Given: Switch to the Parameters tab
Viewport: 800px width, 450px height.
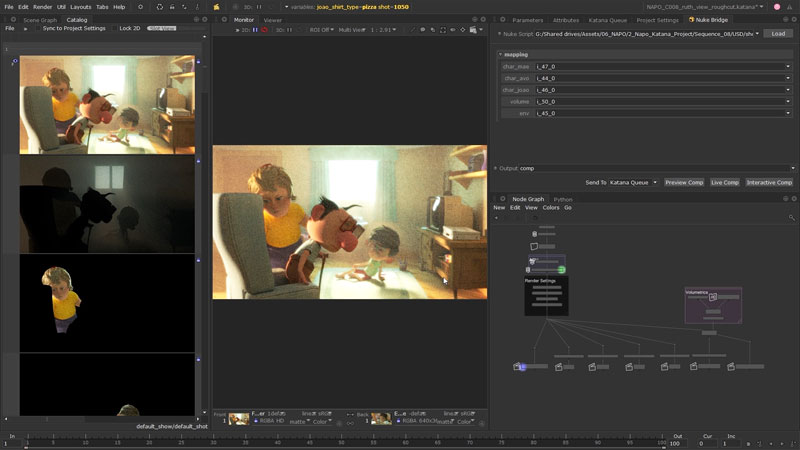Looking at the screenshot, I should click(528, 20).
